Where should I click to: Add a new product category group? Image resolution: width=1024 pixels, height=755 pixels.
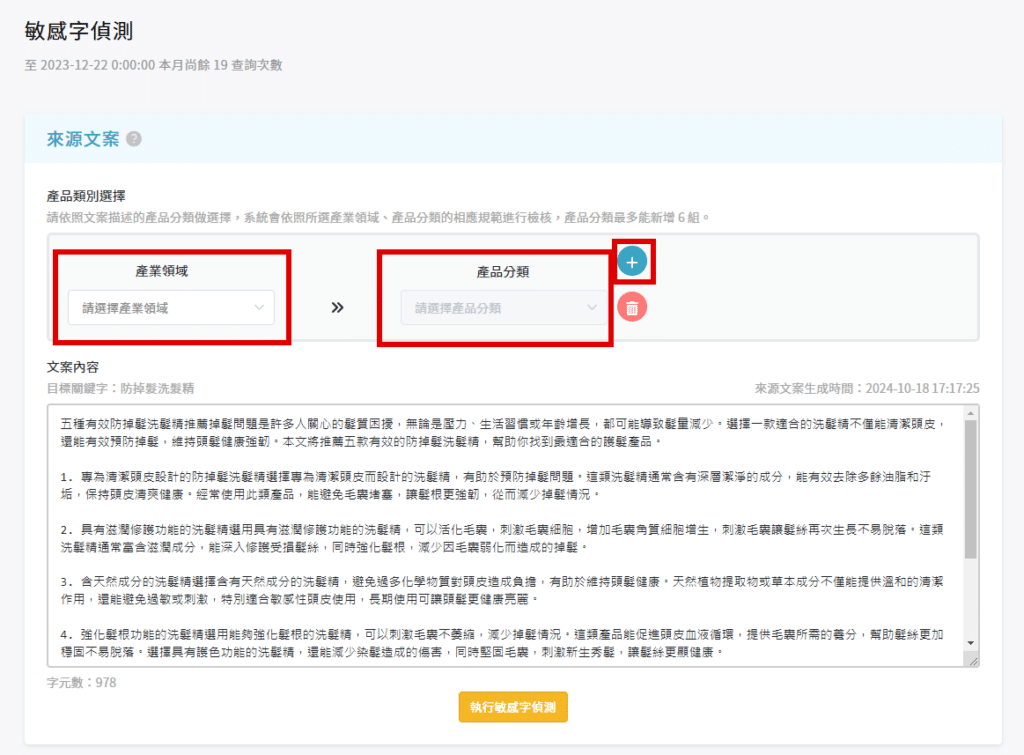pyautogui.click(x=631, y=262)
